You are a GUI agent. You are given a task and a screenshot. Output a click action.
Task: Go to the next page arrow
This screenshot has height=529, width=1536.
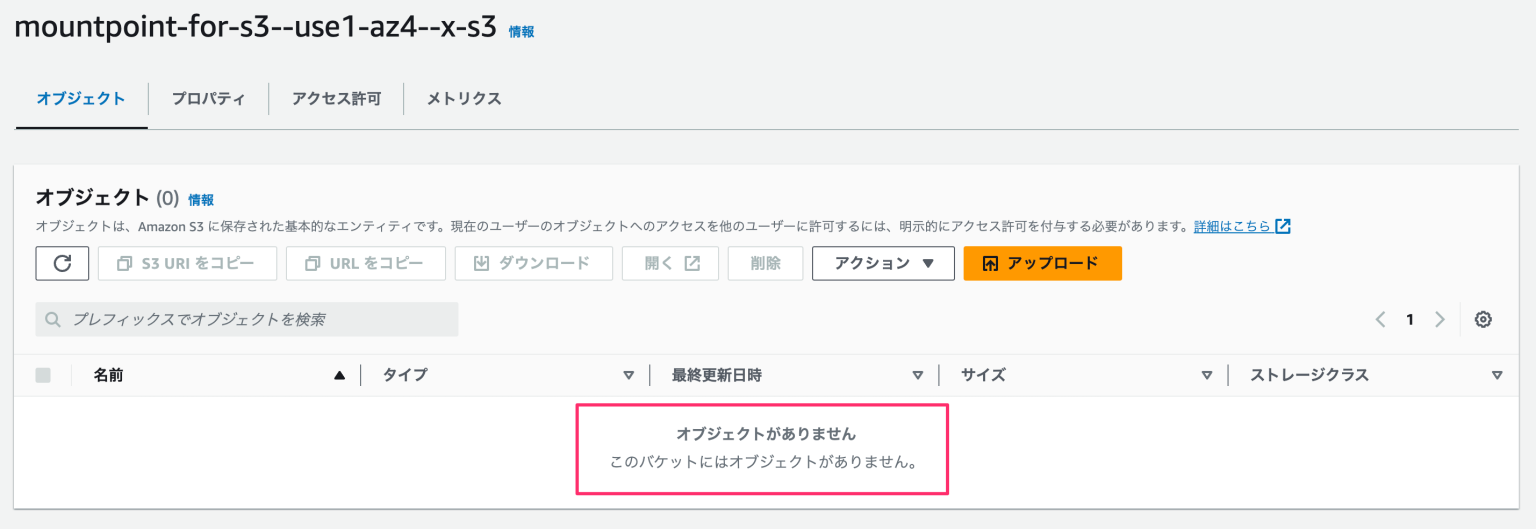pos(1440,320)
